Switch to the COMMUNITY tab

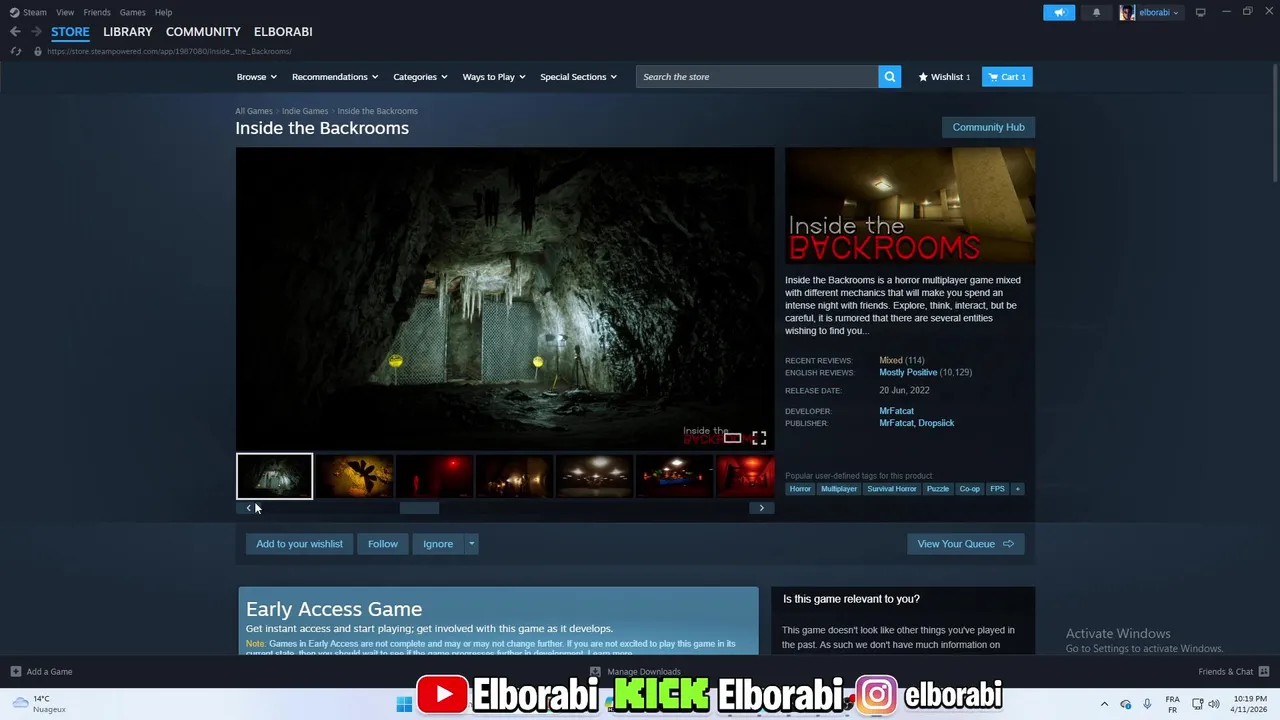[x=203, y=32]
